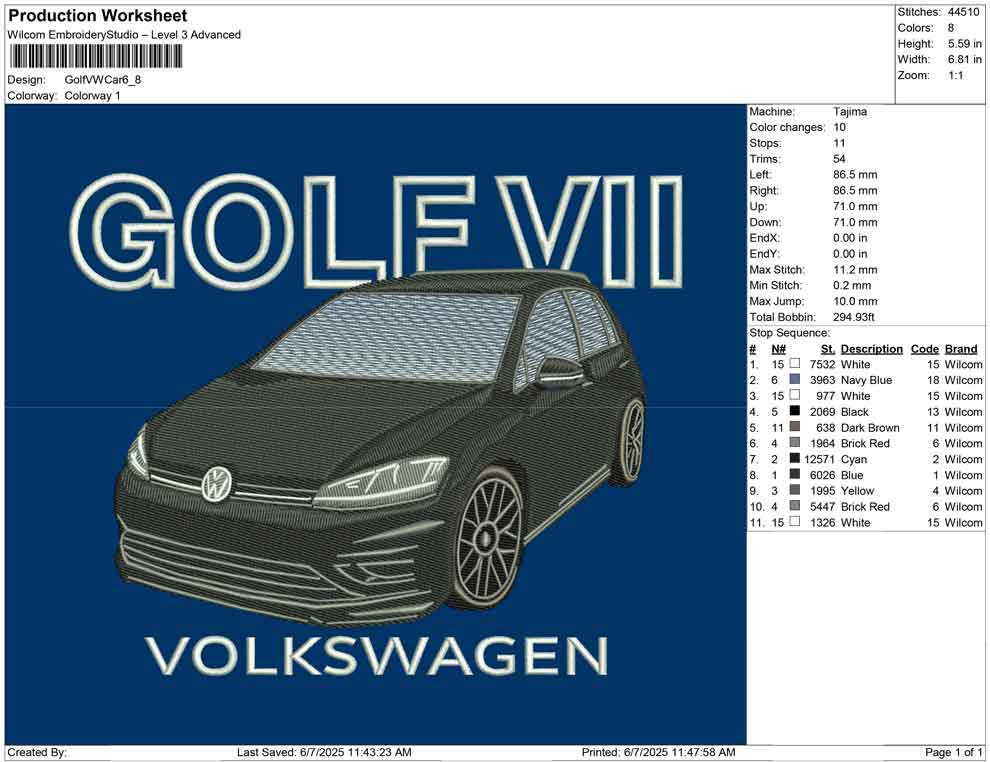Click the Dark Brown description text

pyautogui.click(x=870, y=427)
